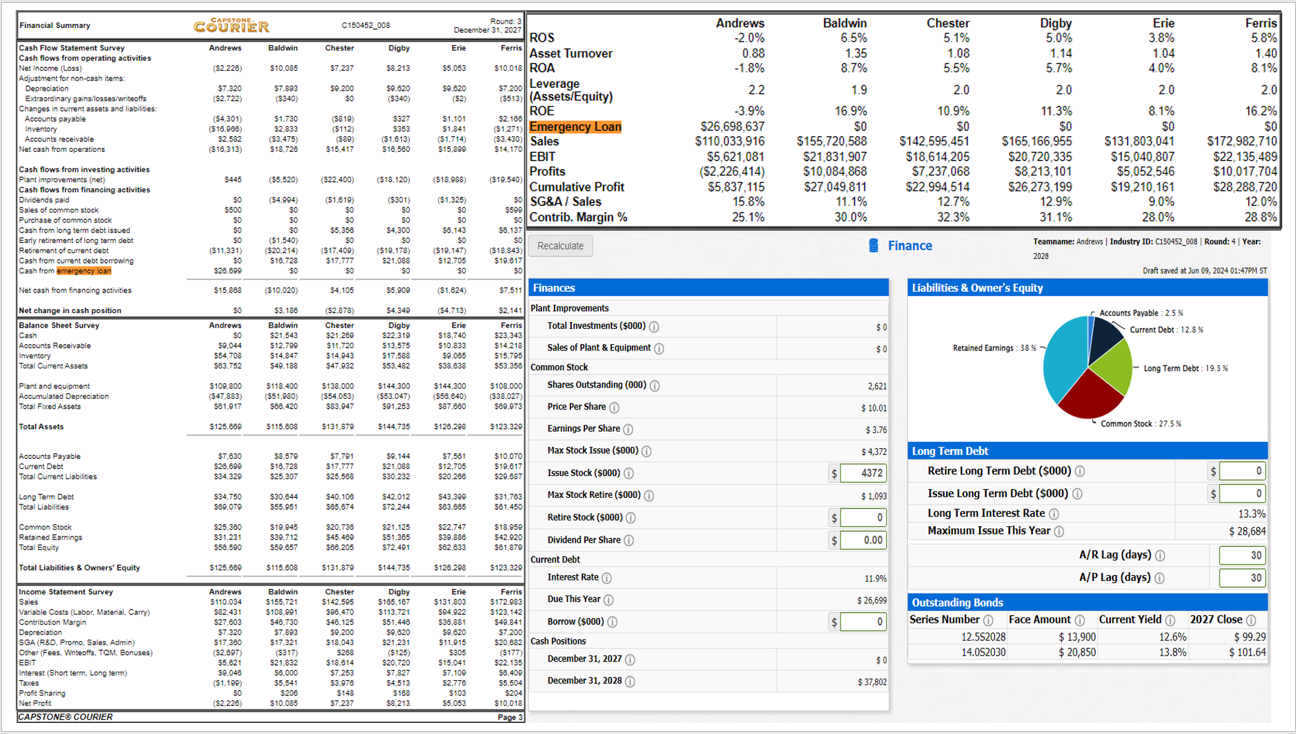The image size is (1296, 734).
Task: Select the Dividend Per Share input field
Action: coord(863,540)
